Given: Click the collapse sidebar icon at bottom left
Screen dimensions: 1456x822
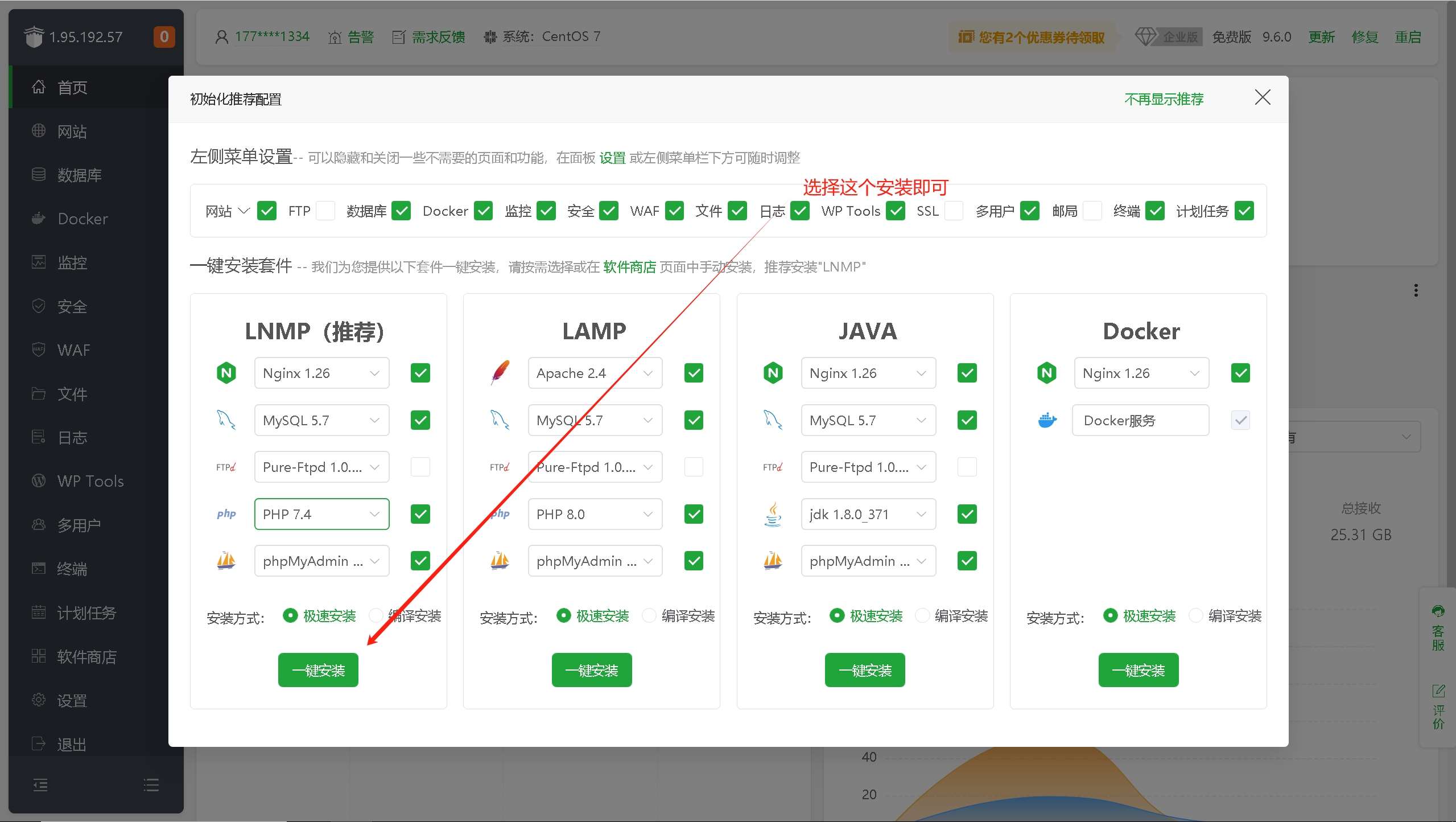Looking at the screenshot, I should [x=40, y=786].
